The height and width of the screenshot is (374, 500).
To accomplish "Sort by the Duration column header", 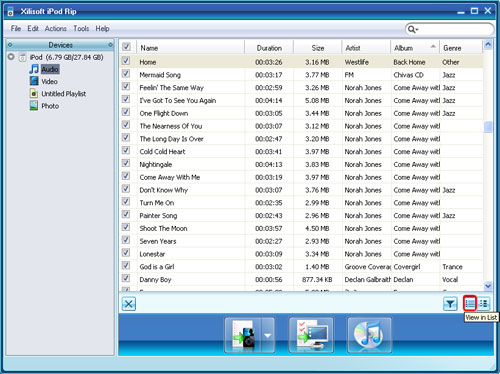I will coord(269,48).
